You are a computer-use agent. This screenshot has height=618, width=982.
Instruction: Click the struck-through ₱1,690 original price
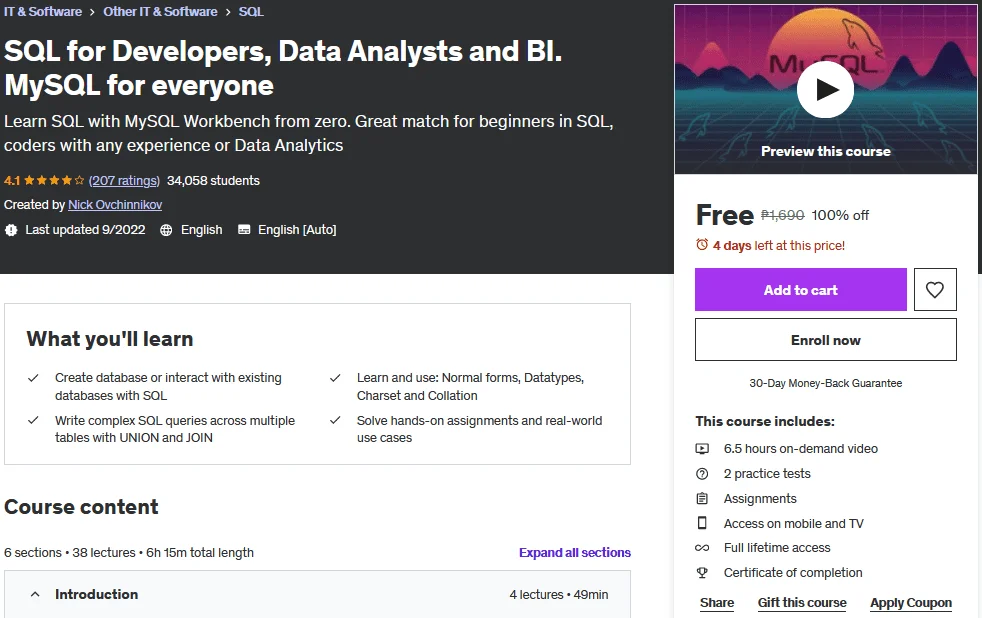782,215
